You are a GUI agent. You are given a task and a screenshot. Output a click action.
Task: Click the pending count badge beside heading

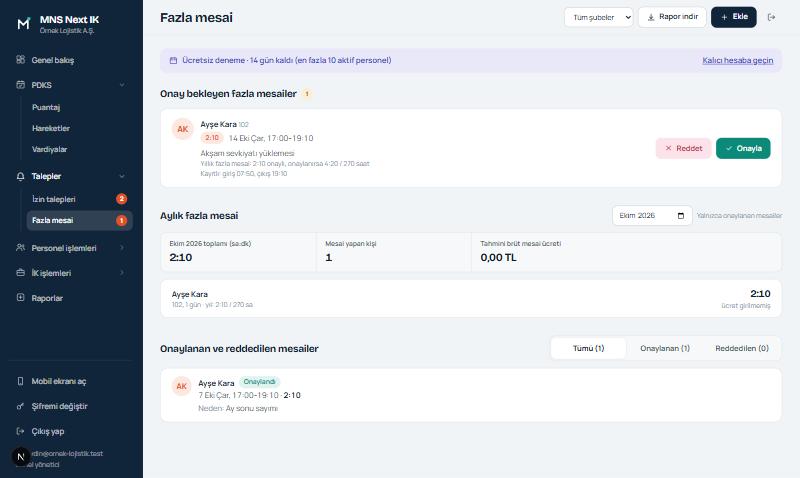point(307,94)
